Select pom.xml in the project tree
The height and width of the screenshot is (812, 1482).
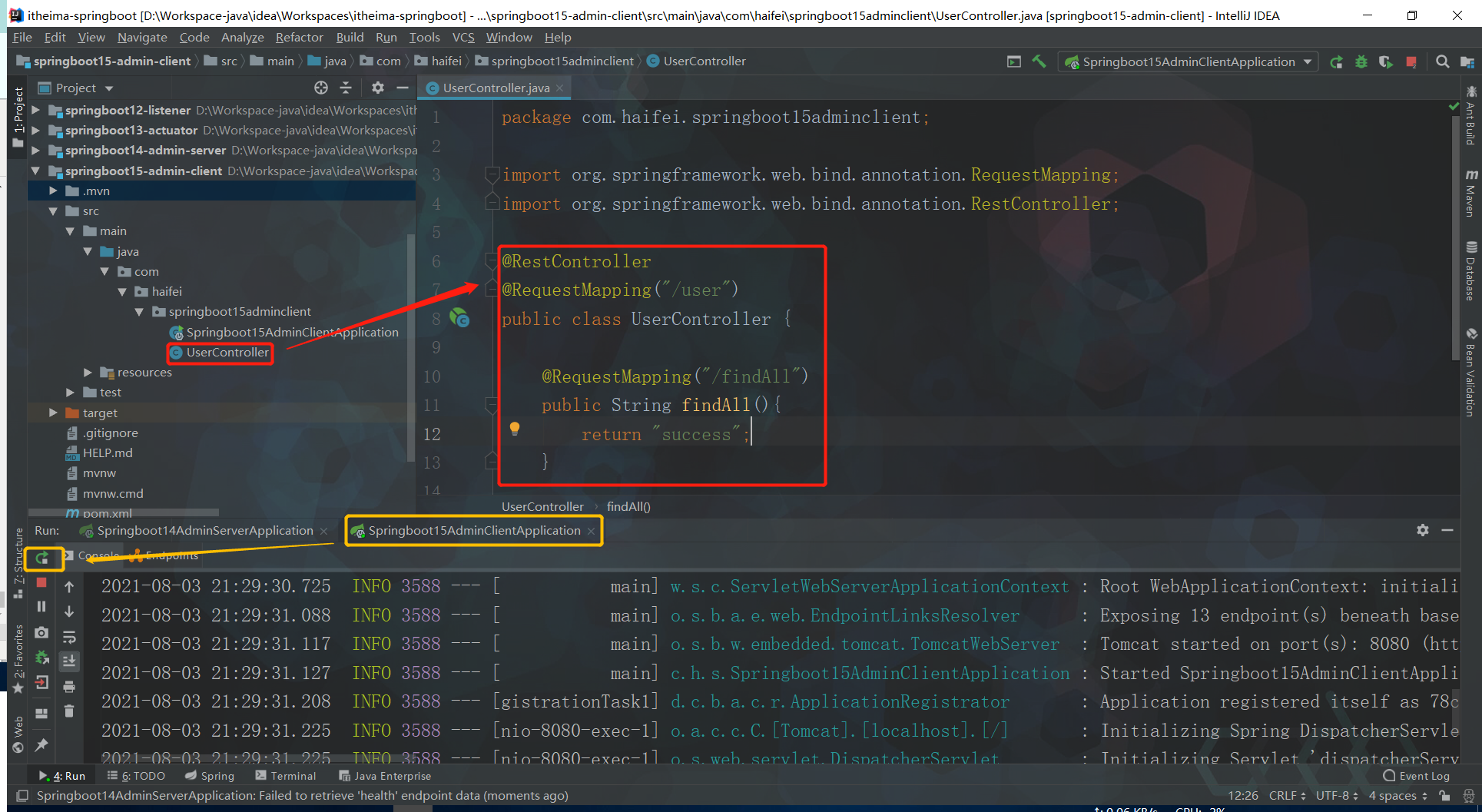(x=107, y=513)
